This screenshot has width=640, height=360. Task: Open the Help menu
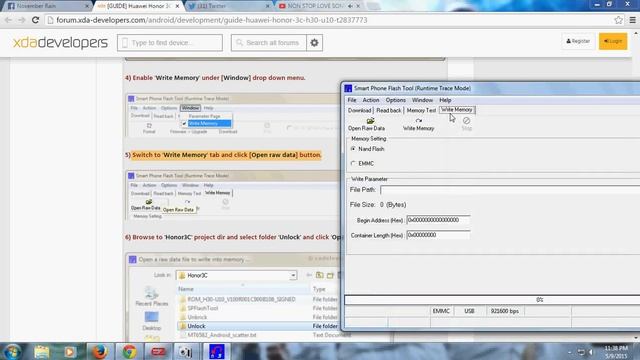click(x=445, y=100)
